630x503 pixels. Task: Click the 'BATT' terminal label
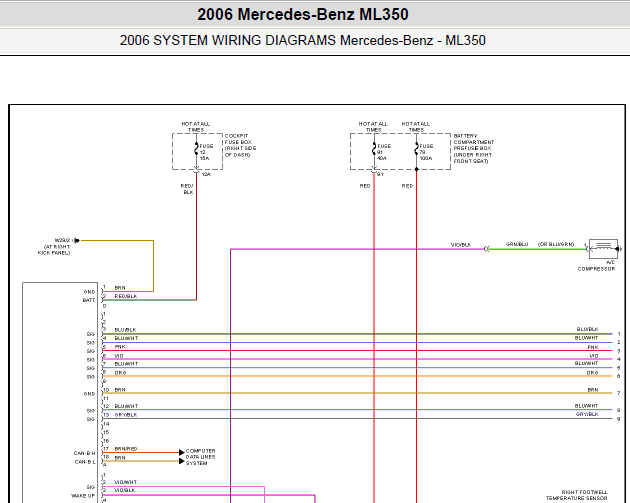tap(89, 300)
